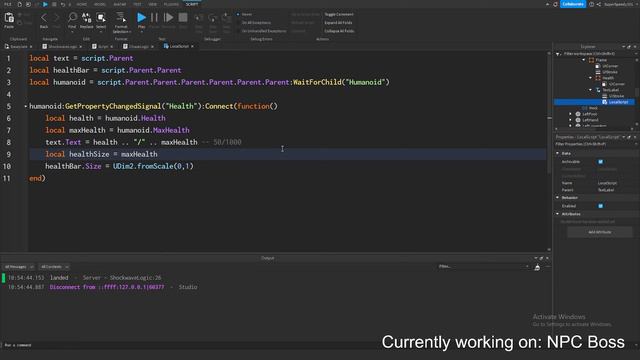640x360 pixels.
Task: Switch to the ShockwaveLogic script tab
Action: point(62,47)
